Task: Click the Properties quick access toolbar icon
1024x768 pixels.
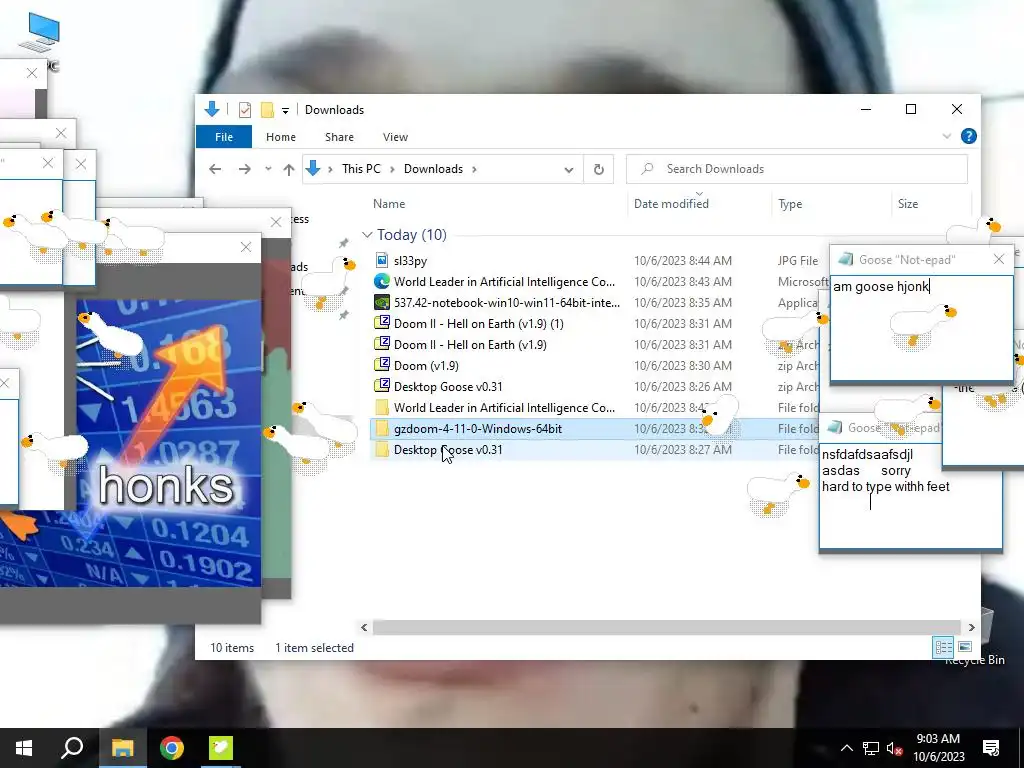Action: pos(245,110)
